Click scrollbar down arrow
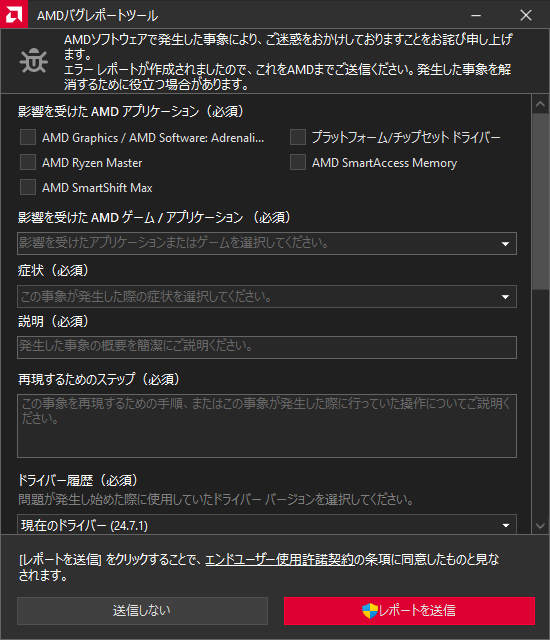 coord(540,526)
